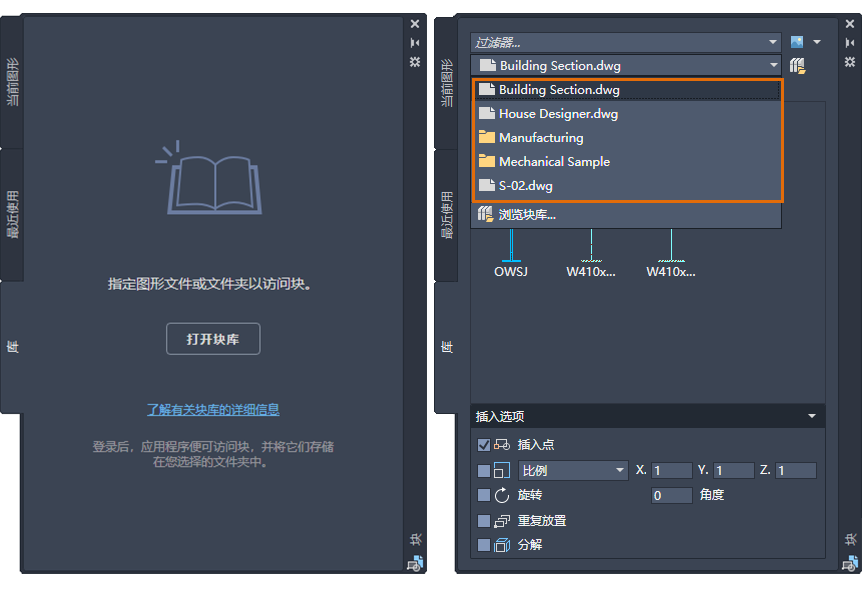Click the S-02.dwg file icon

point(487,185)
